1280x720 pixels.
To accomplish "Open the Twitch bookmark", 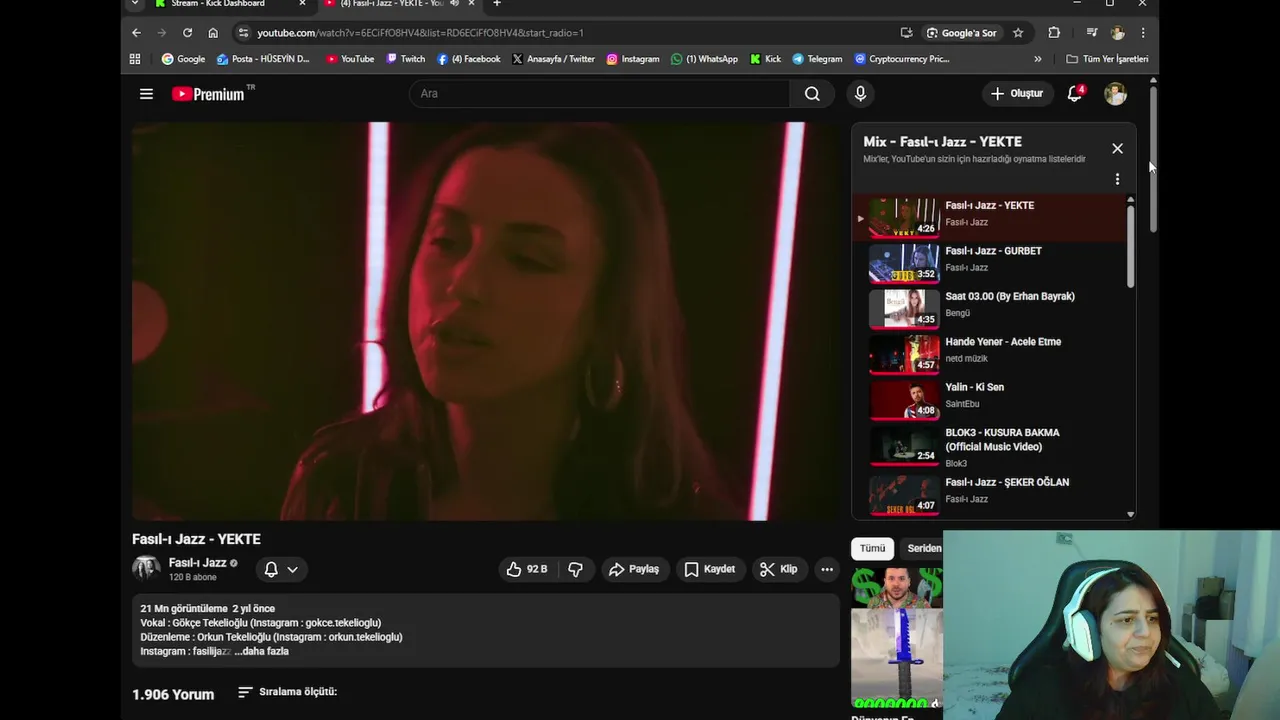I will pos(405,59).
